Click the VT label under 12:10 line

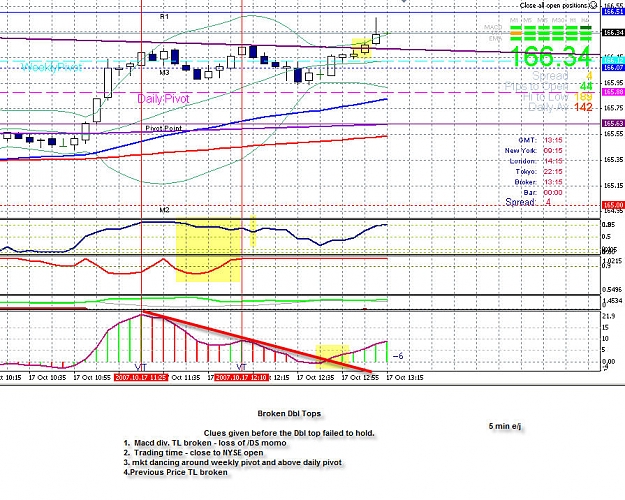(x=241, y=367)
